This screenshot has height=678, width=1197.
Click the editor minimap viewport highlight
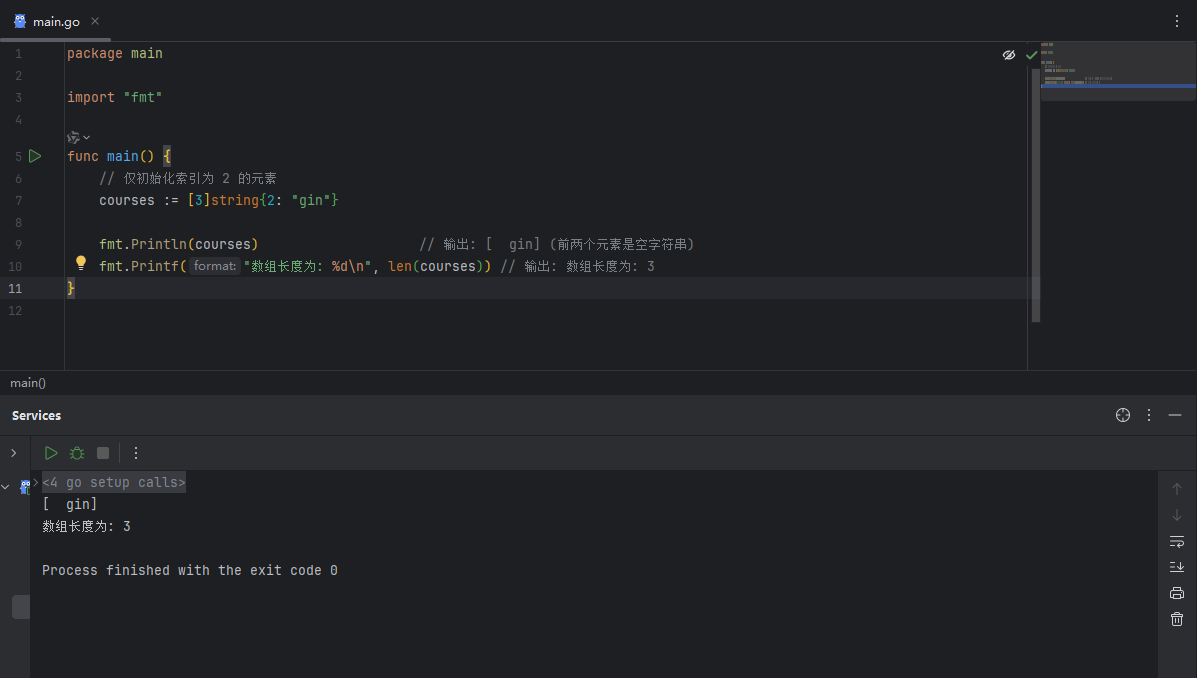point(1117,87)
